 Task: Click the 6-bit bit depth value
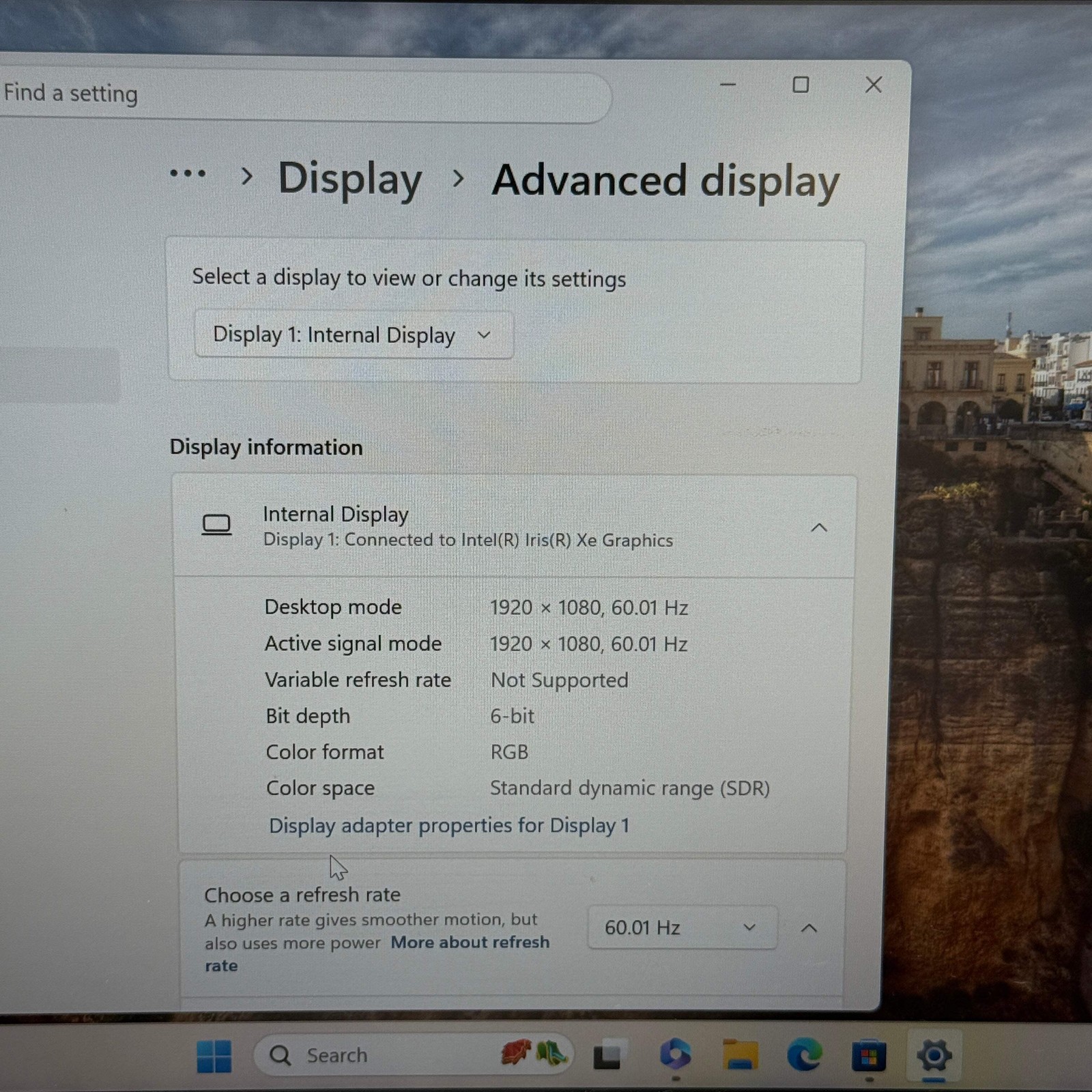pos(512,716)
